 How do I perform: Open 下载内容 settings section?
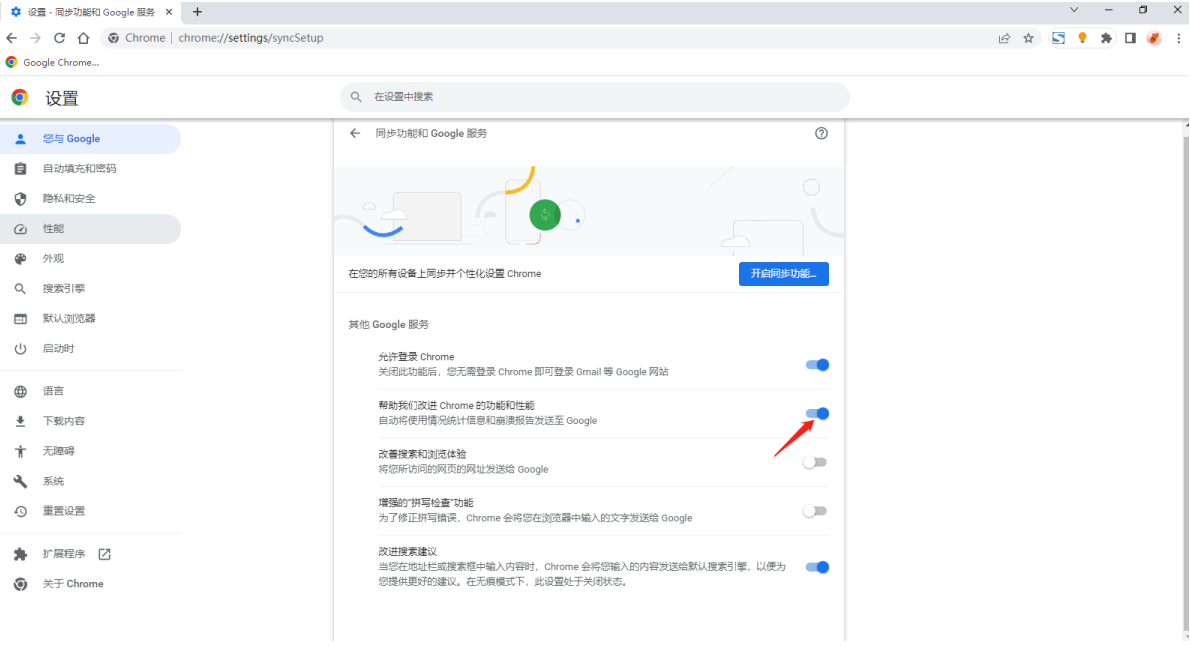click(90, 421)
